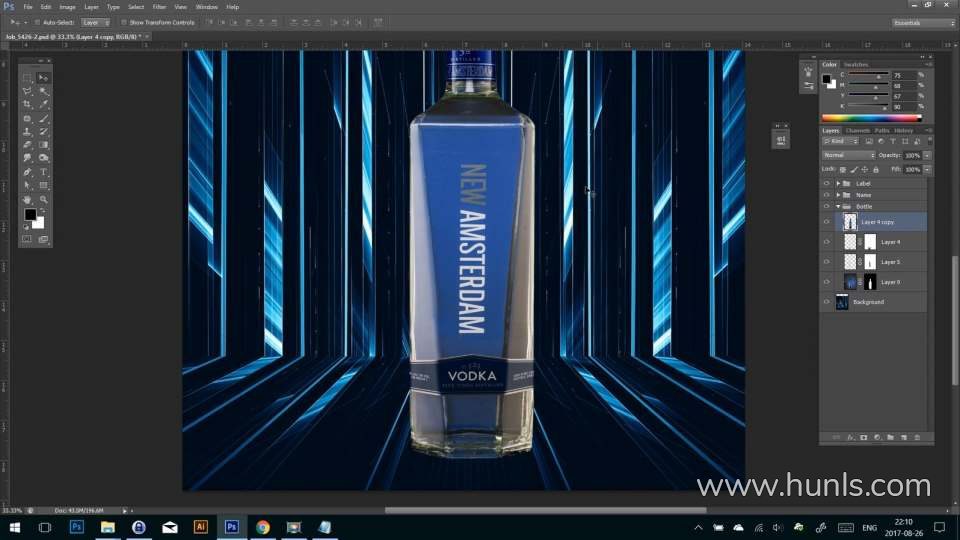Select the Lasso tool
Image resolution: width=960 pixels, height=540 pixels.
pyautogui.click(x=27, y=91)
